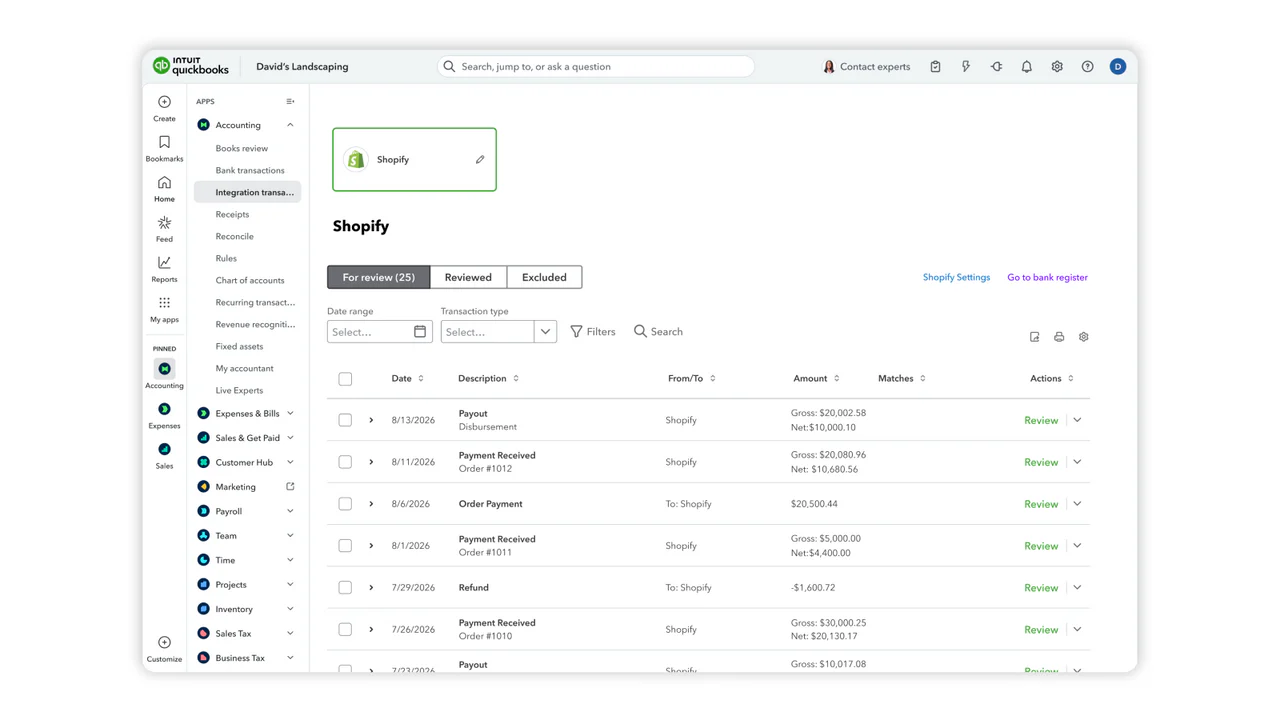Click the search bar to ask a question

coord(595,66)
